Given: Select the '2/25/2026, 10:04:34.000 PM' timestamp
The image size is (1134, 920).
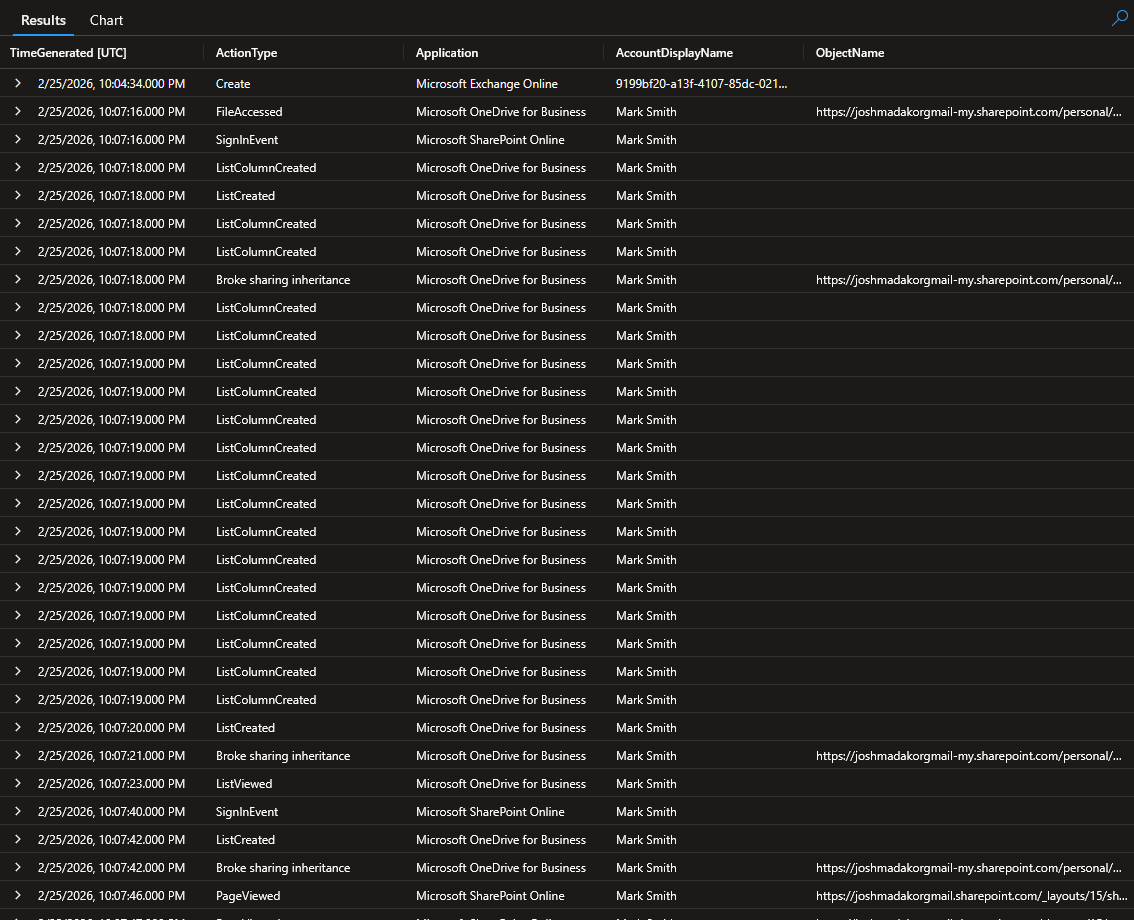Looking at the screenshot, I should pos(111,84).
